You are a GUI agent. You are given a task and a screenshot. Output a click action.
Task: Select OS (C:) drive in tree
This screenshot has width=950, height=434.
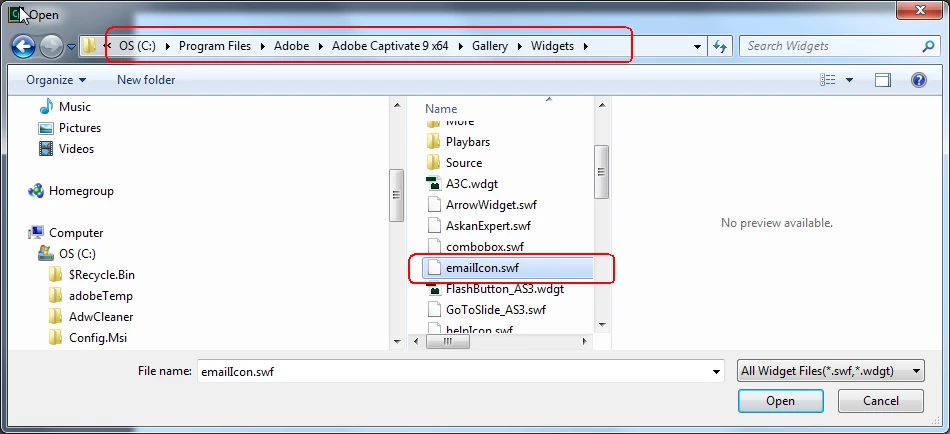tap(77, 254)
